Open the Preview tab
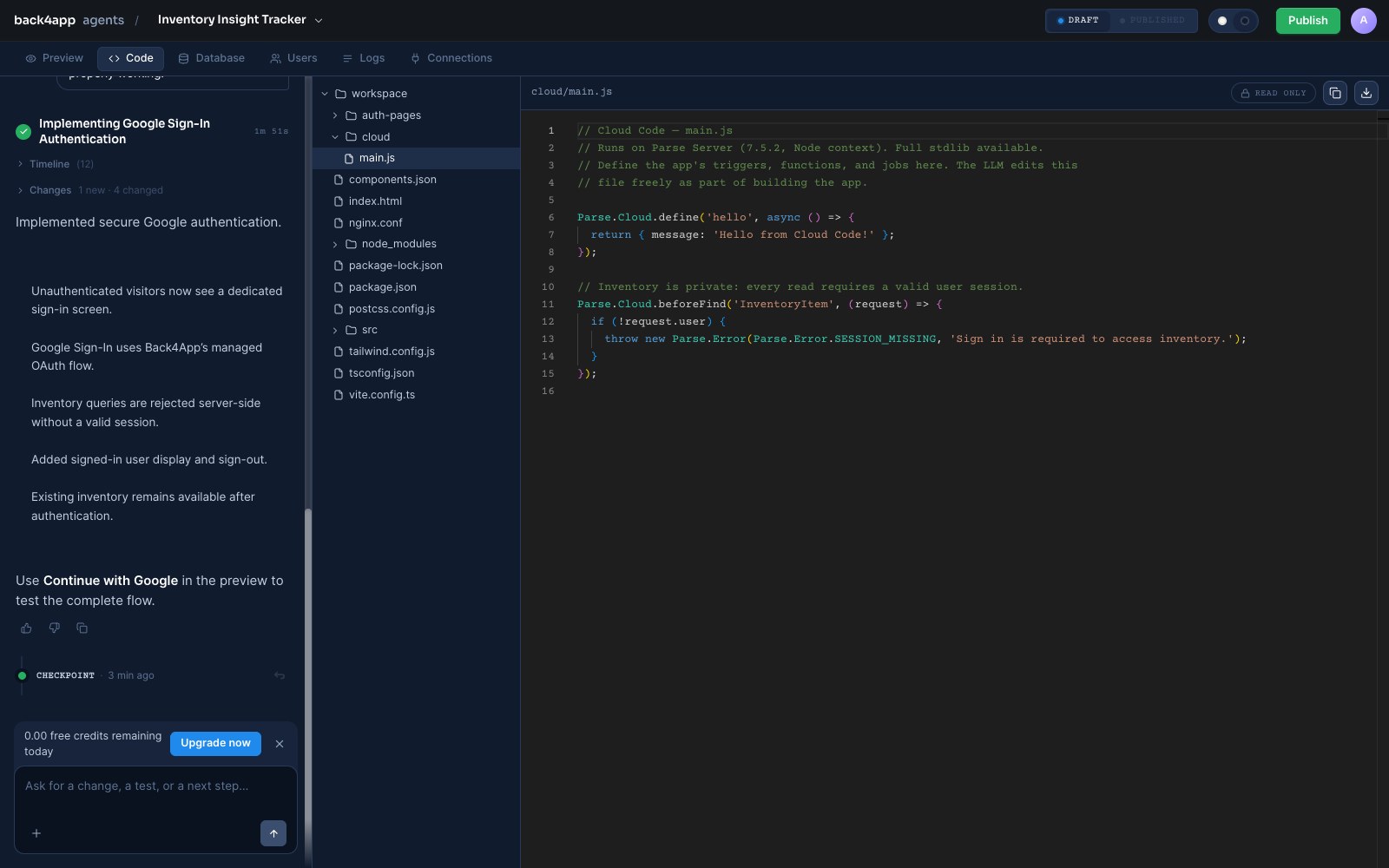 54,58
